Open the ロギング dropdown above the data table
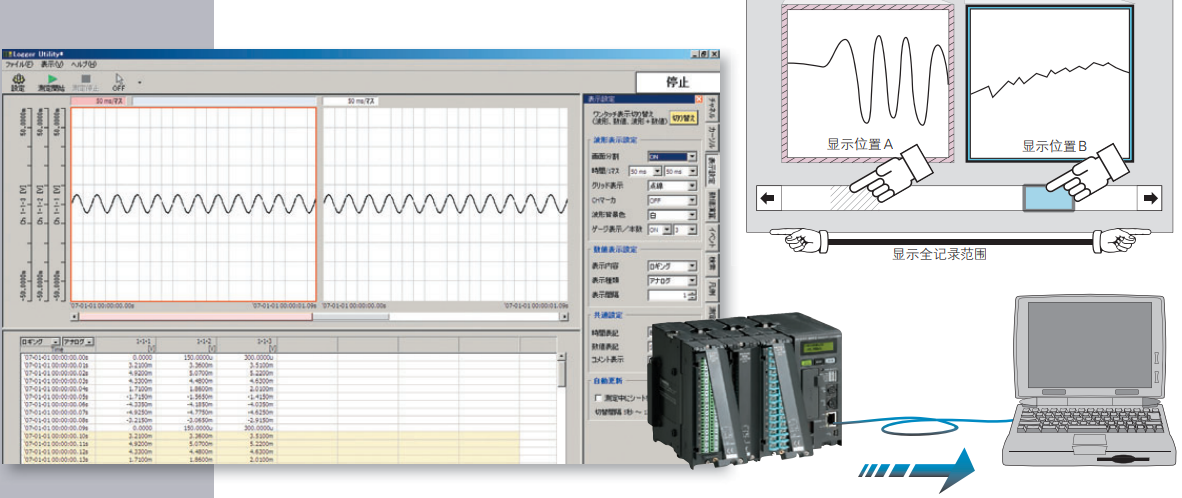 pyautogui.click(x=40, y=341)
